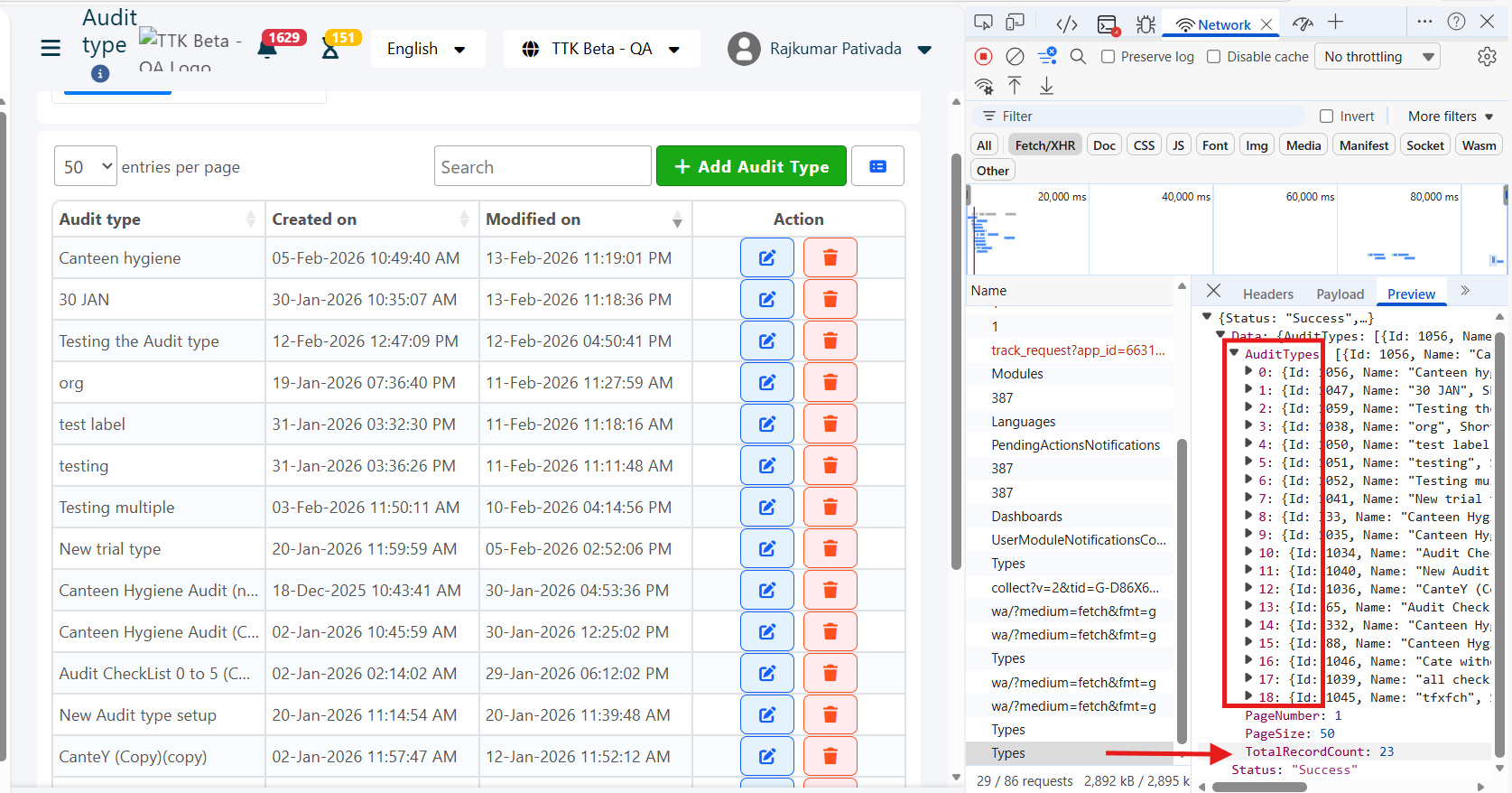Click the Add Audit Type button

click(x=751, y=166)
